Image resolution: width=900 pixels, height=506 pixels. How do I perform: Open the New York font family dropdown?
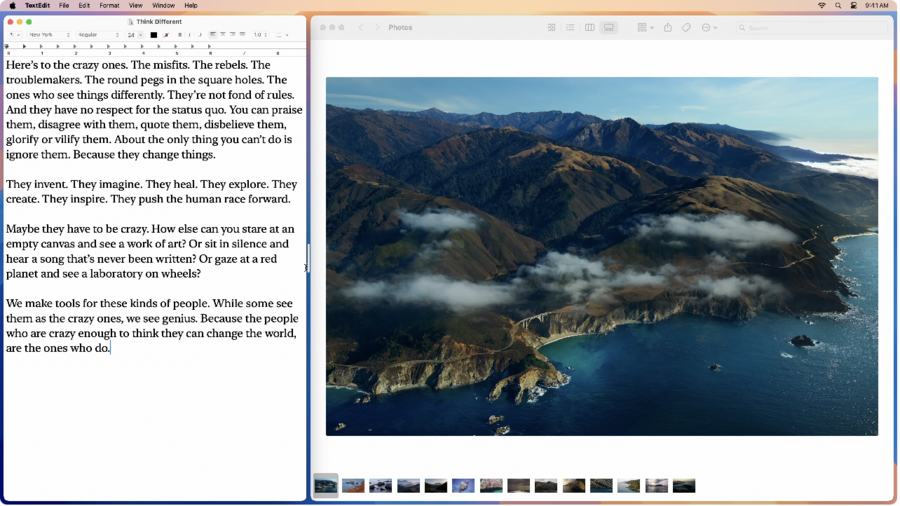pyautogui.click(x=49, y=35)
